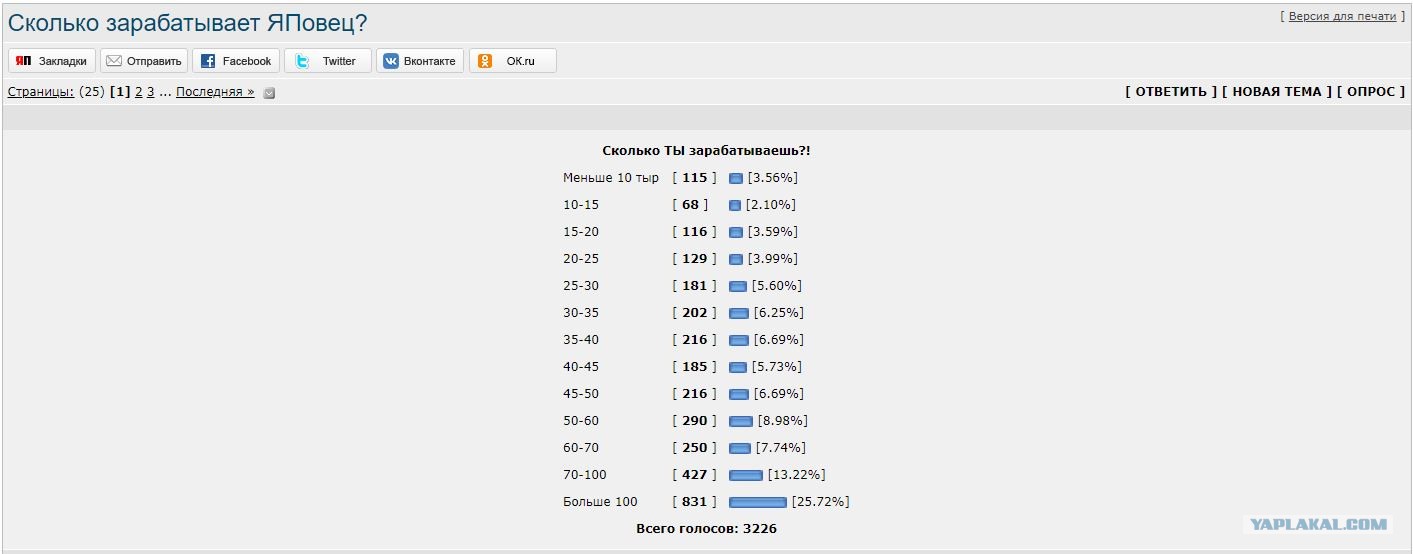Click the ЯП Закладки share icon
Image resolution: width=1413 pixels, height=554 pixels.
23,61
